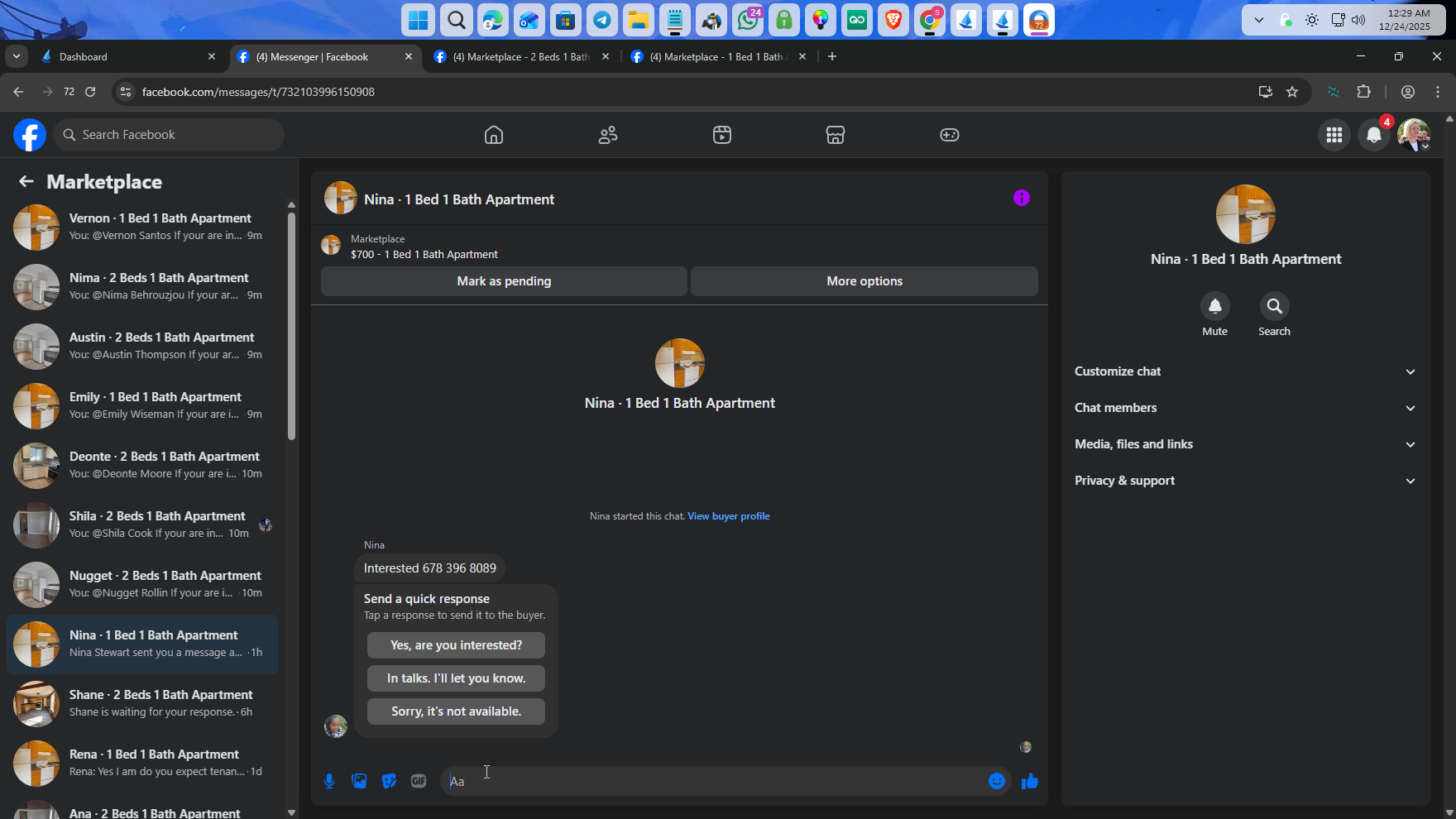Click the conversation information icon

point(1022,198)
